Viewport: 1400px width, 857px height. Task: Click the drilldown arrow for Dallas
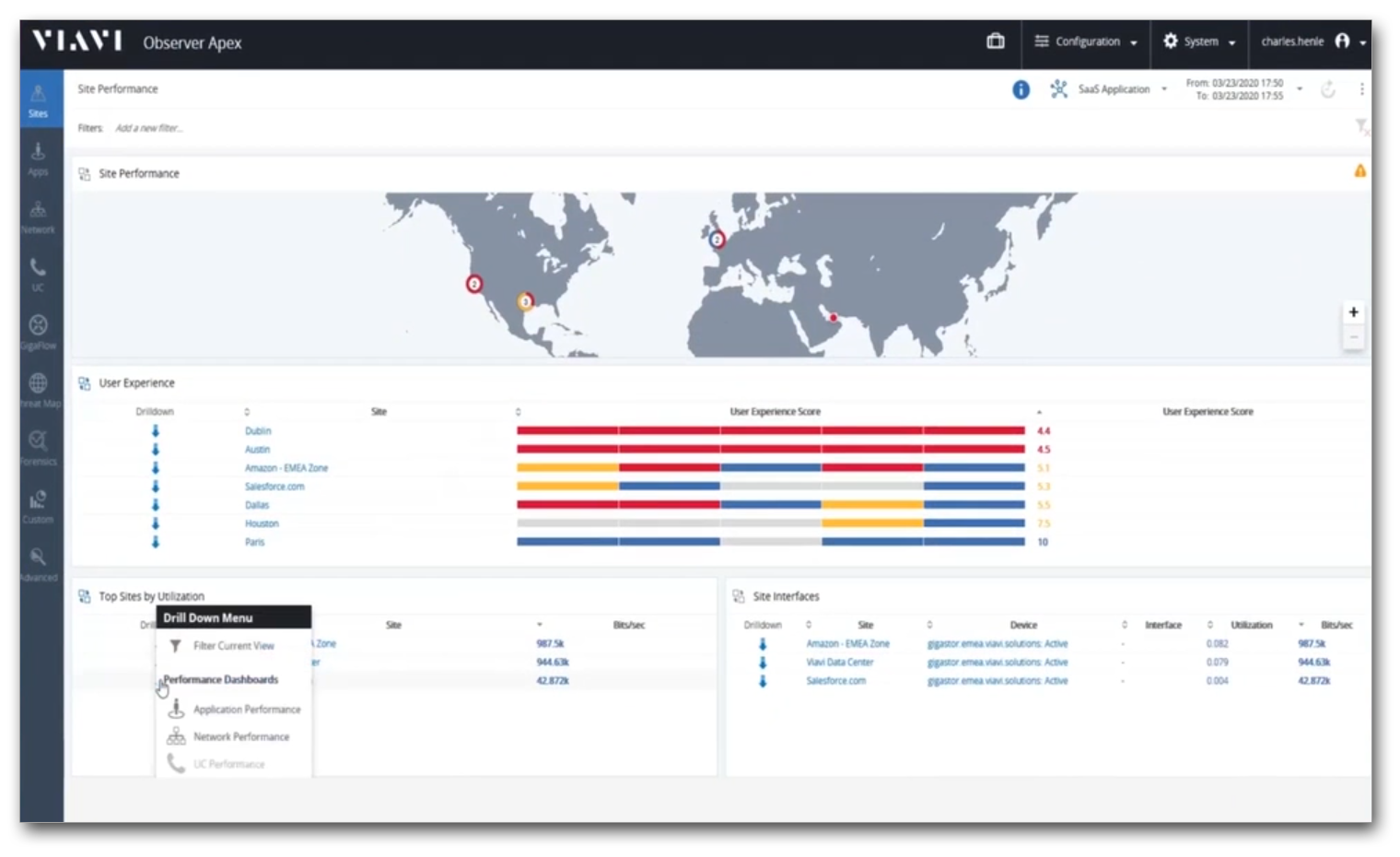click(155, 504)
